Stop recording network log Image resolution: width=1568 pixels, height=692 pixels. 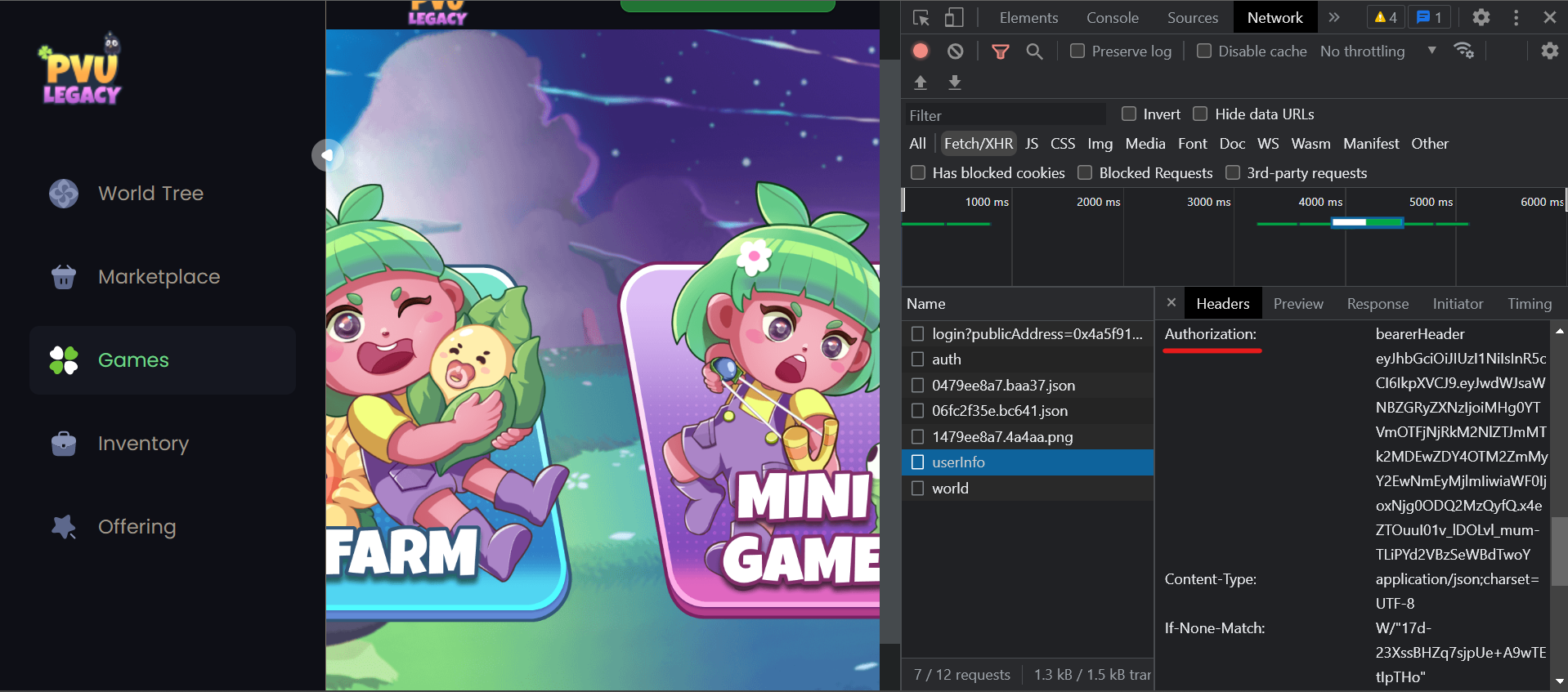coord(921,51)
